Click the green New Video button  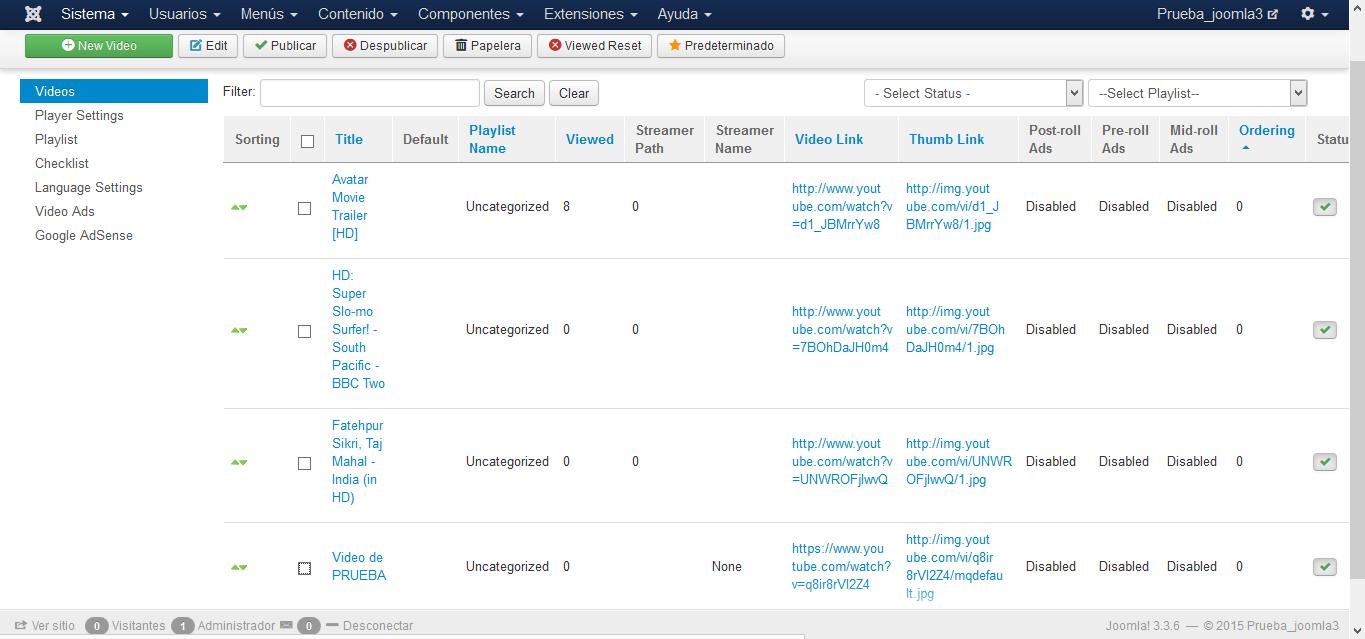click(99, 46)
